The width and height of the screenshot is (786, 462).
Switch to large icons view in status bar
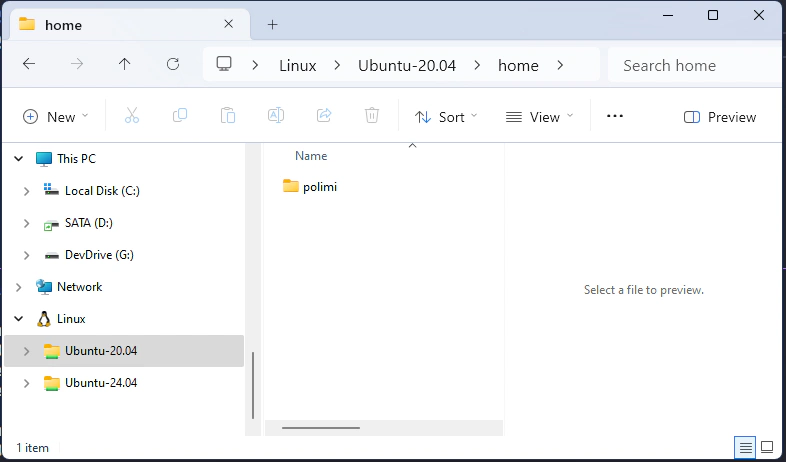(767, 446)
